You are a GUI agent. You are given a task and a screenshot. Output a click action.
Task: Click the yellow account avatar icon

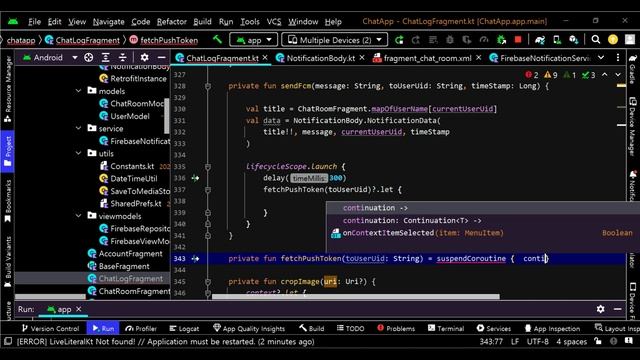tap(613, 40)
